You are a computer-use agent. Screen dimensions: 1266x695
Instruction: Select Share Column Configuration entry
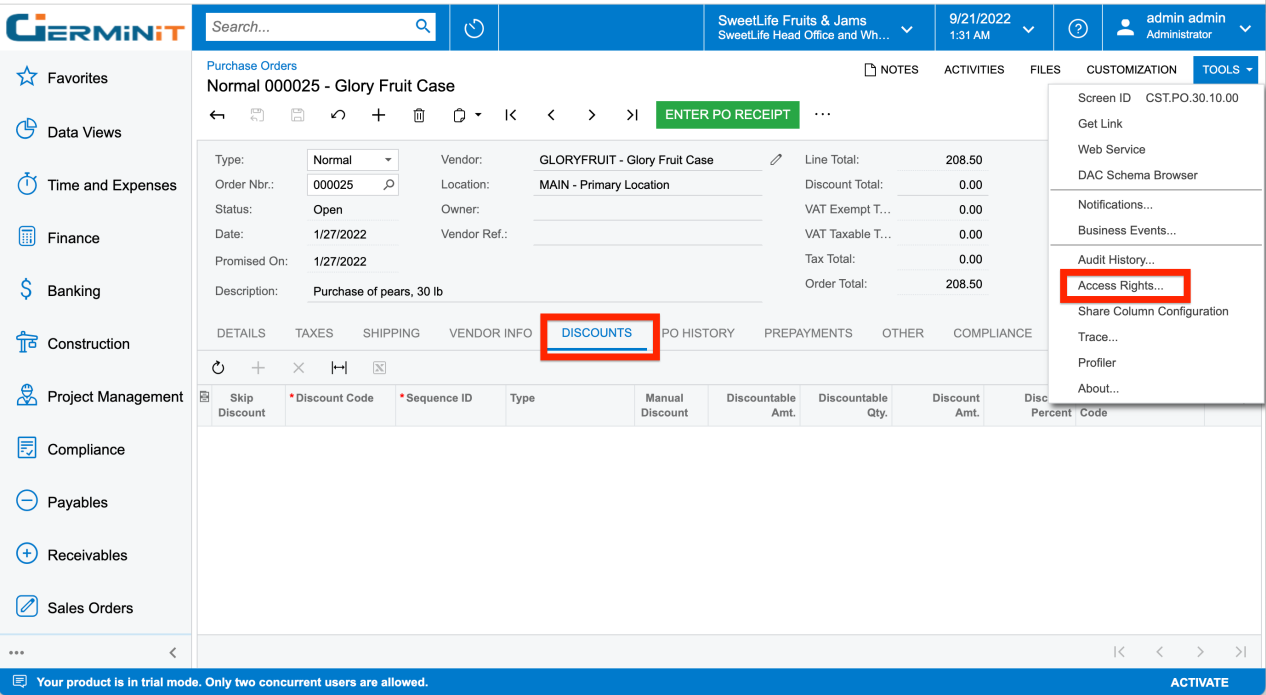pyautogui.click(x=1153, y=311)
